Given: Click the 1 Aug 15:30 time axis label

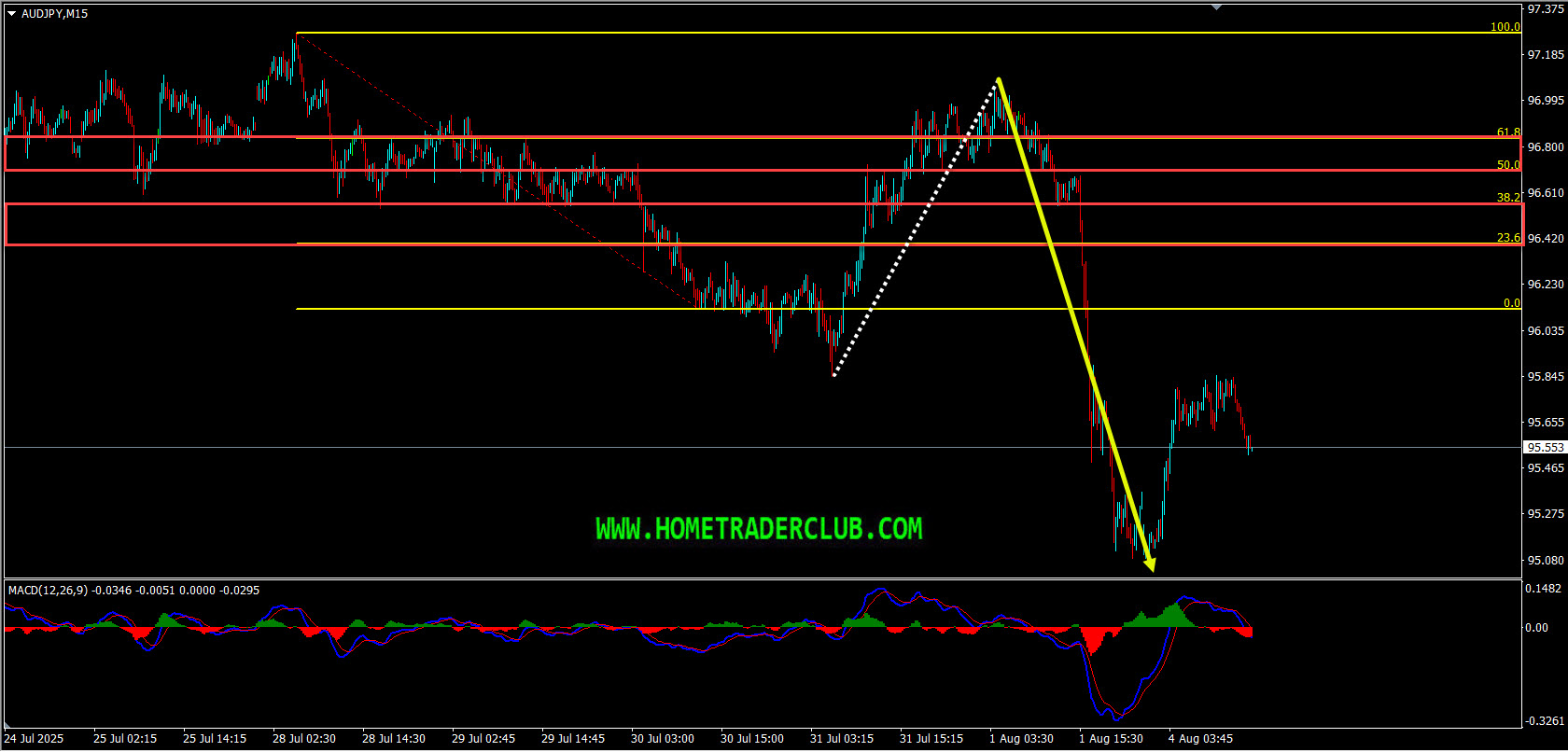Looking at the screenshot, I should point(1111,739).
